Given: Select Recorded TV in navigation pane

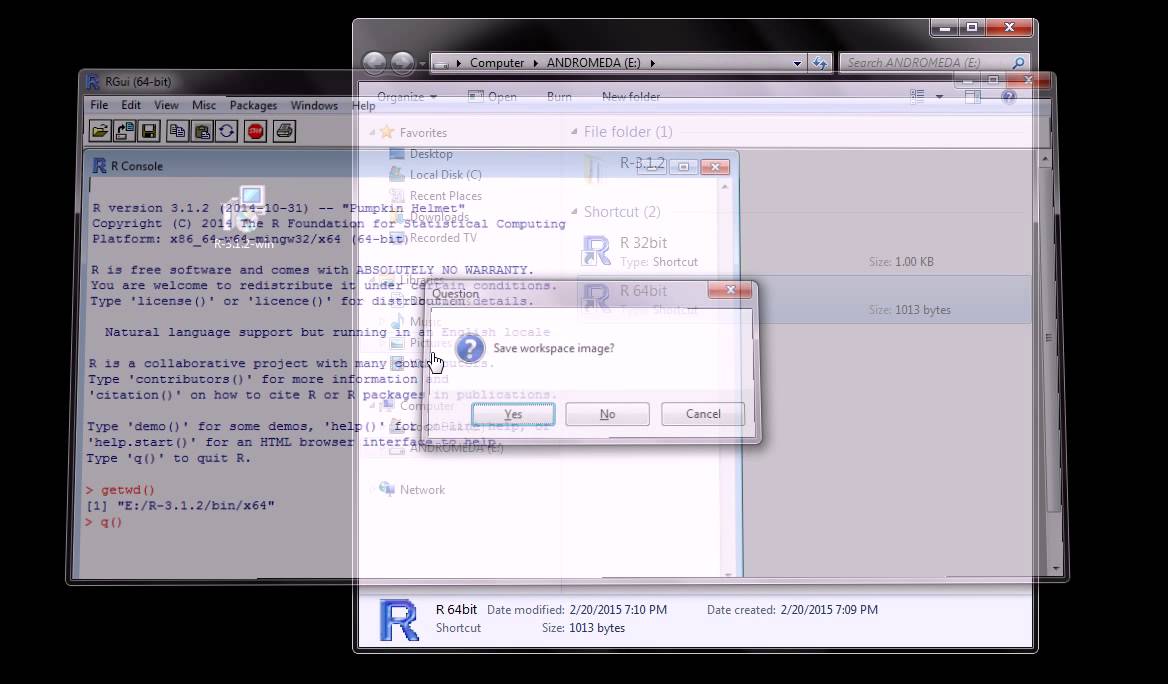Looking at the screenshot, I should (443, 238).
